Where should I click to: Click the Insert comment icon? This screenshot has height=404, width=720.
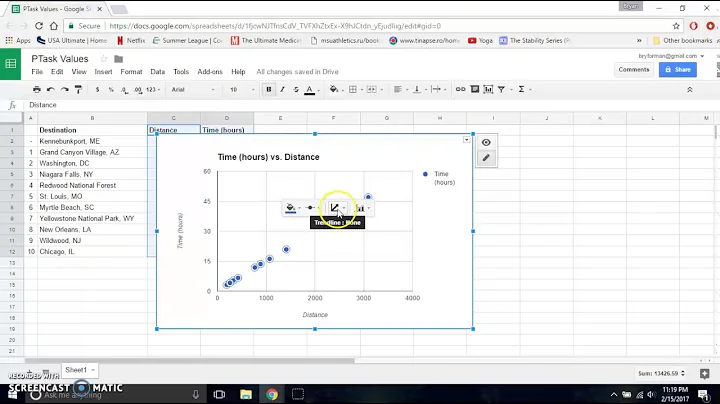474,90
